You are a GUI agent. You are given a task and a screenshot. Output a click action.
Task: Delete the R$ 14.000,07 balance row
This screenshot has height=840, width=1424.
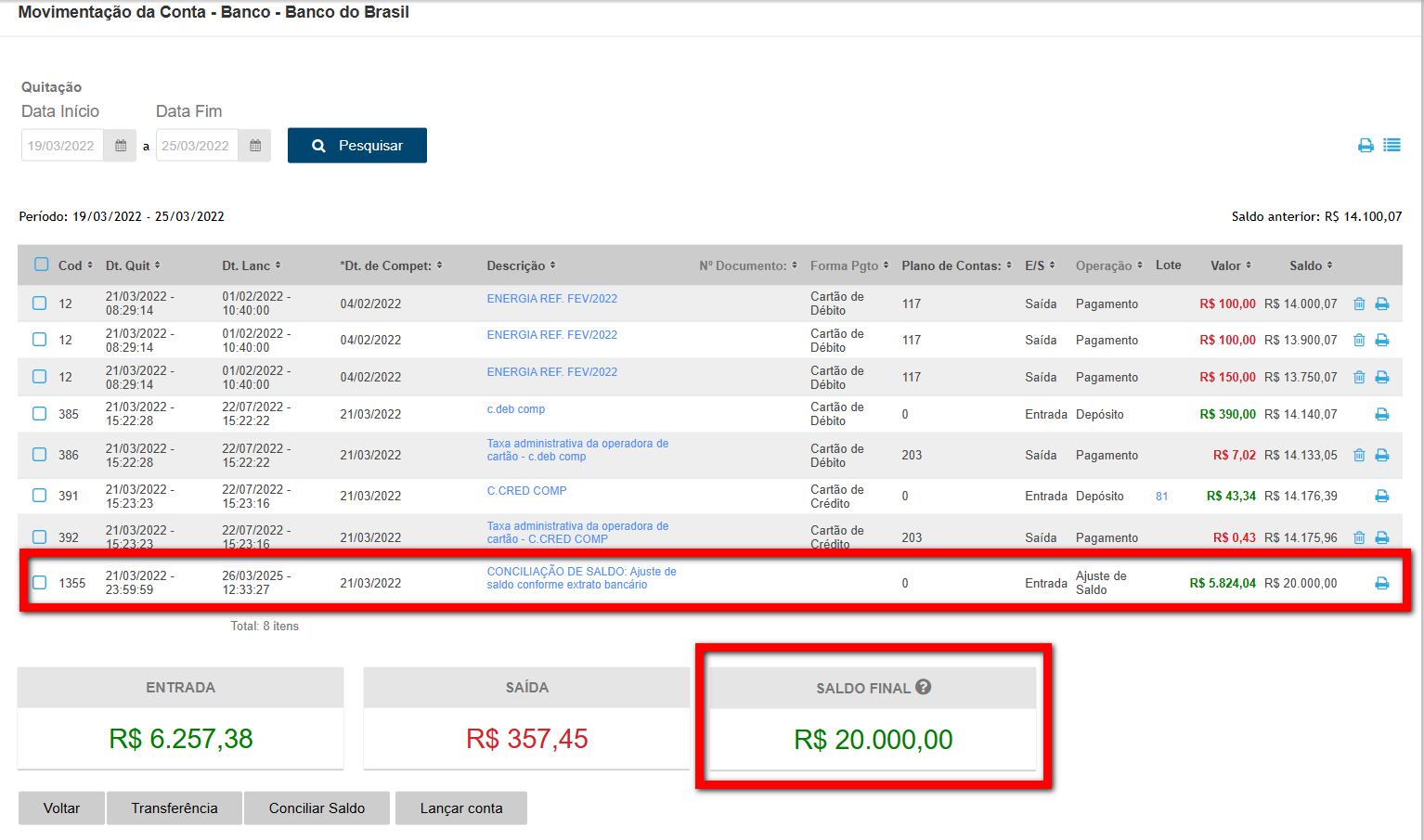click(x=1359, y=304)
